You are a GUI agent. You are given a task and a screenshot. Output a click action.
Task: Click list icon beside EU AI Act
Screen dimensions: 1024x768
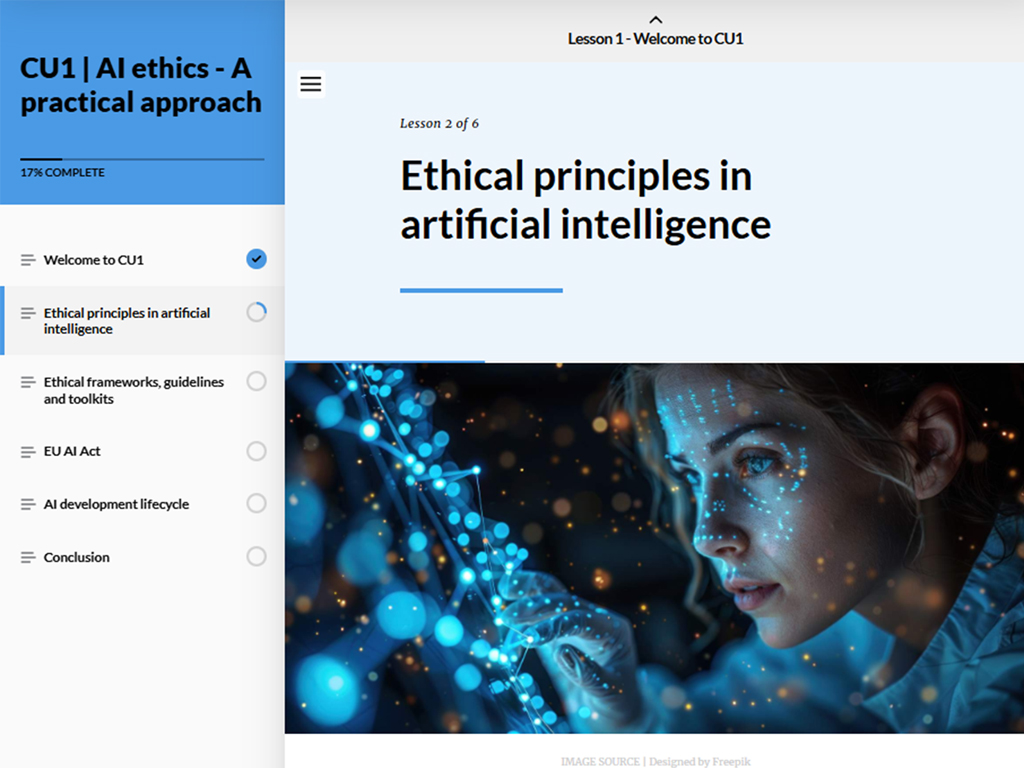click(x=28, y=452)
